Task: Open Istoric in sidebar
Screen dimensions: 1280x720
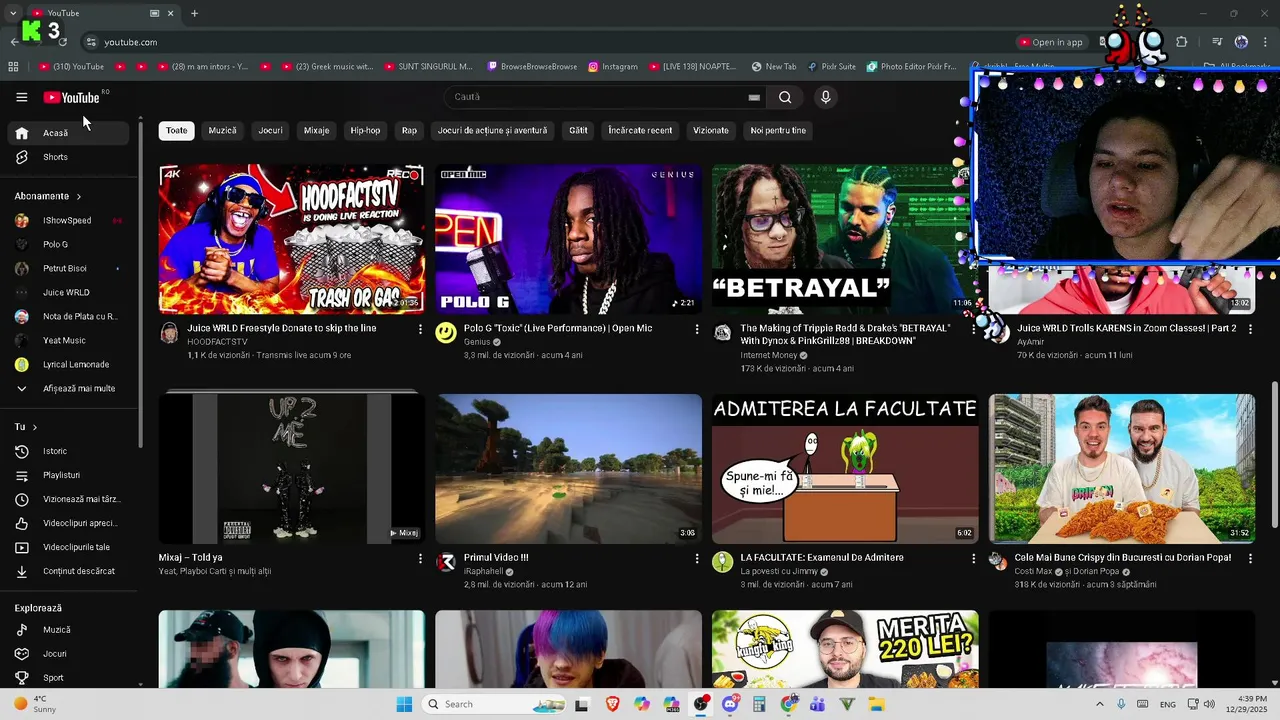Action: (x=70, y=451)
